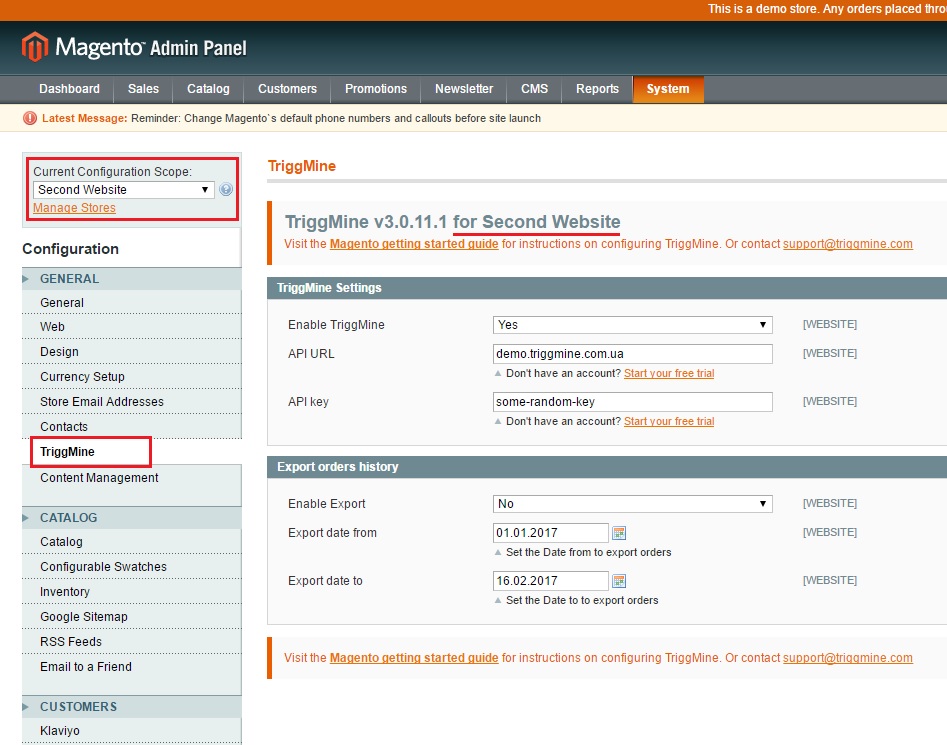
Task: Open calendar icon for Export date from
Action: pyautogui.click(x=619, y=532)
